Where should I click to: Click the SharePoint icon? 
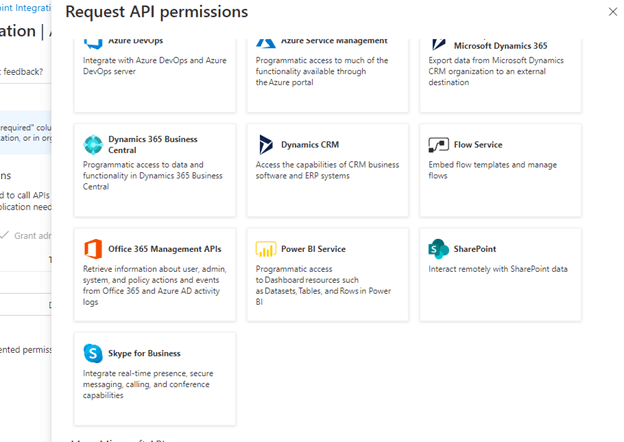pos(439,249)
